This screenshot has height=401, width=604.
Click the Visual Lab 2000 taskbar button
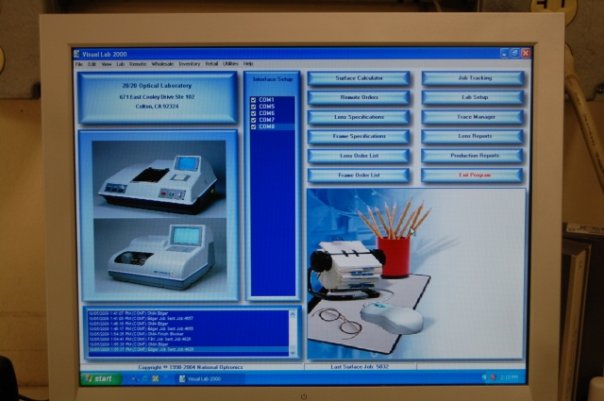point(208,379)
